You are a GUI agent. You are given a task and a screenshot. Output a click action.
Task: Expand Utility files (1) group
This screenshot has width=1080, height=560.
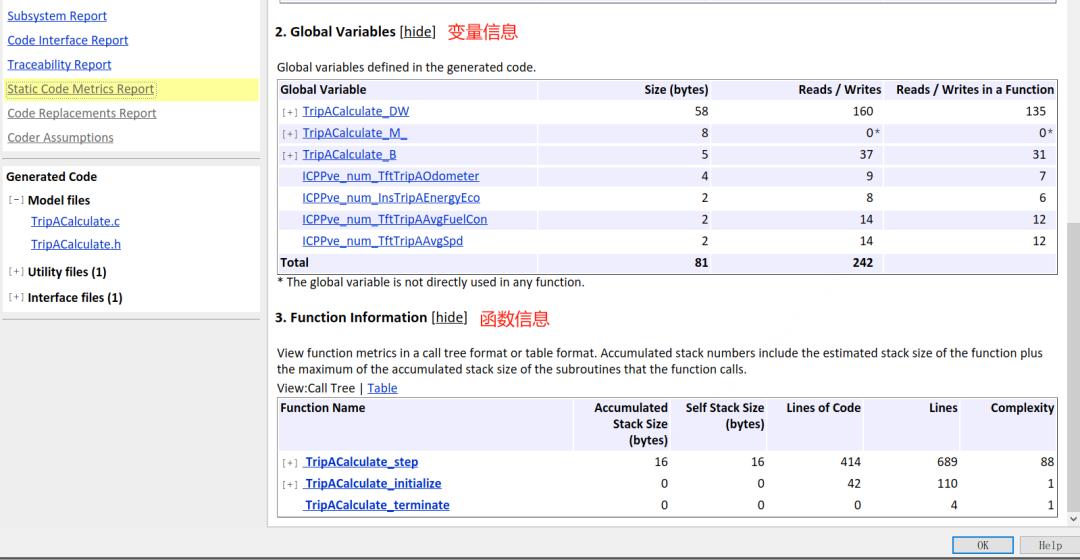(x=16, y=272)
